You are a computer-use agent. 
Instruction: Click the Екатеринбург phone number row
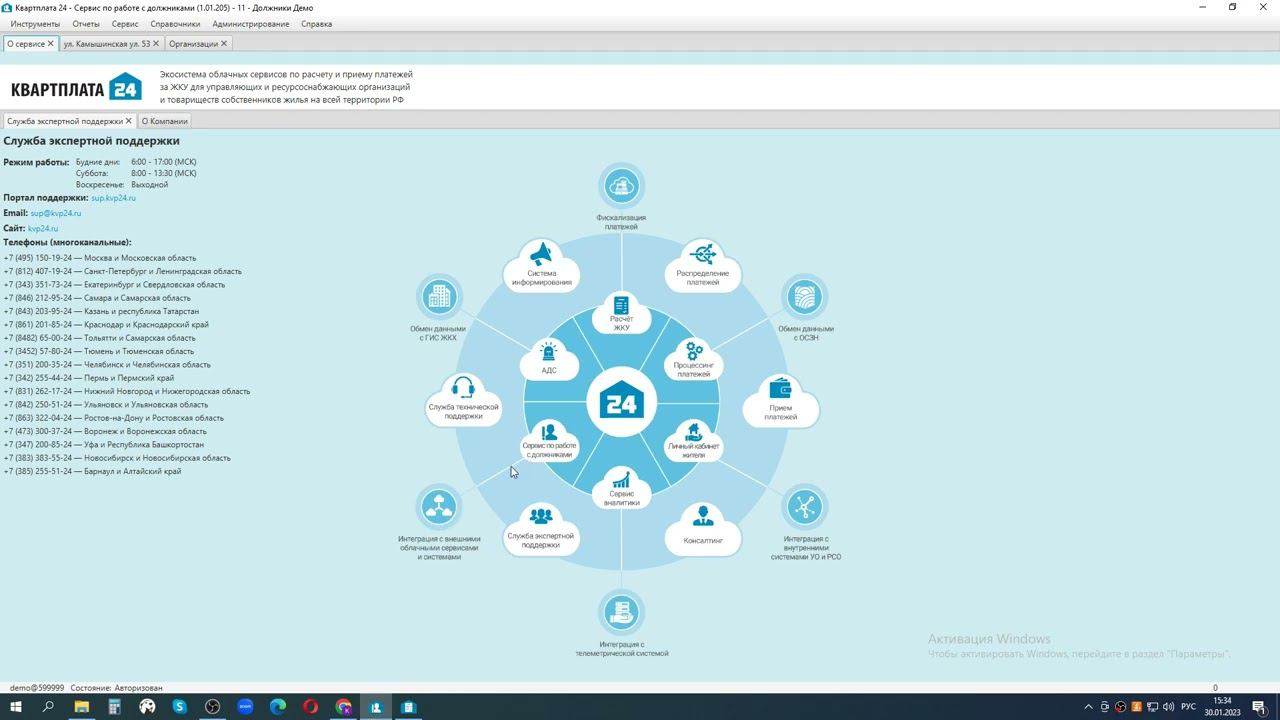point(114,285)
